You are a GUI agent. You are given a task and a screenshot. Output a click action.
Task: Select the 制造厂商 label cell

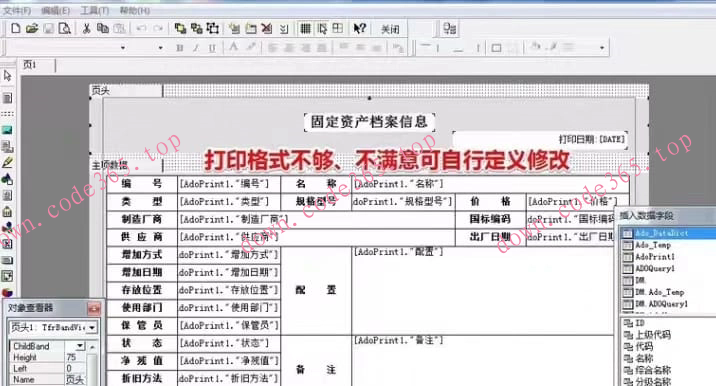click(x=142, y=219)
